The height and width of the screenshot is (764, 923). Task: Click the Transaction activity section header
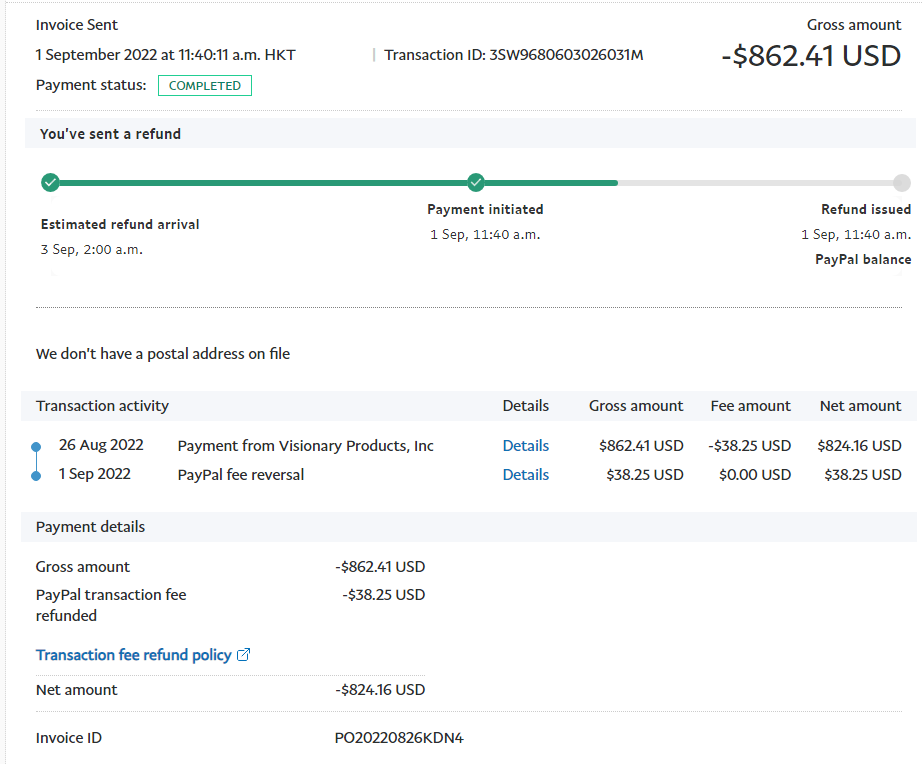click(x=102, y=406)
